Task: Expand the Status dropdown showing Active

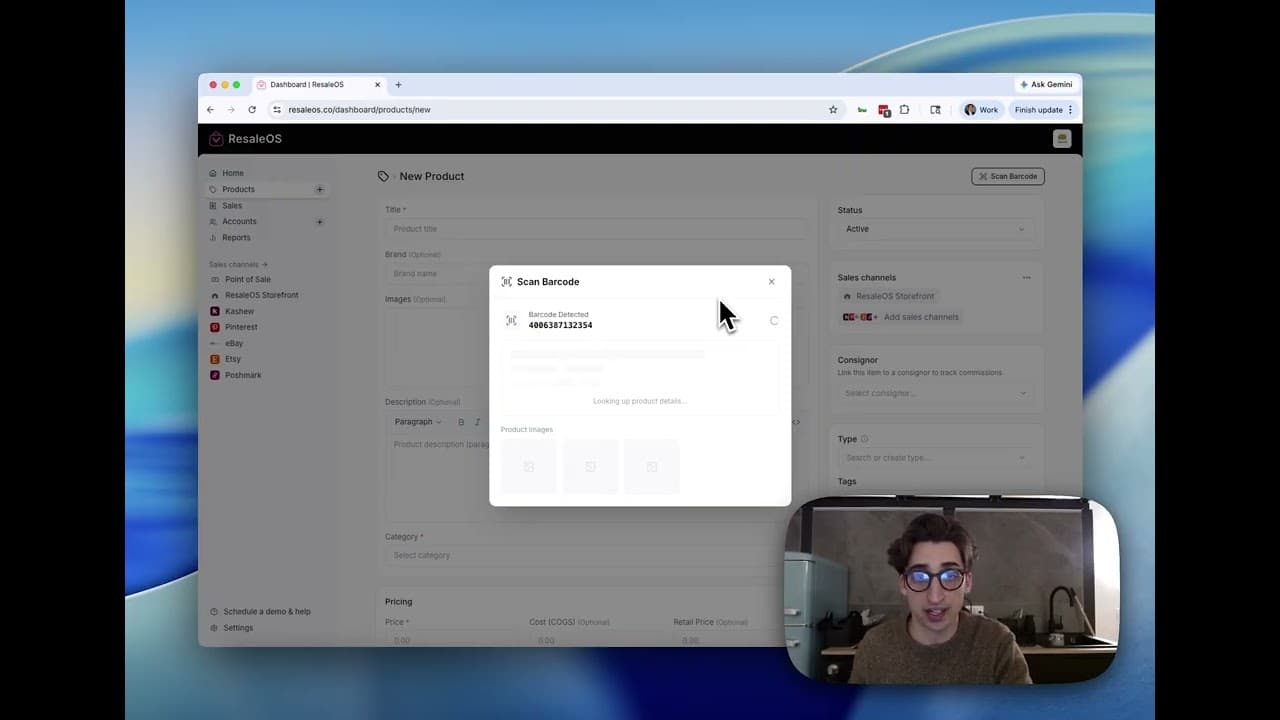Action: 934,229
